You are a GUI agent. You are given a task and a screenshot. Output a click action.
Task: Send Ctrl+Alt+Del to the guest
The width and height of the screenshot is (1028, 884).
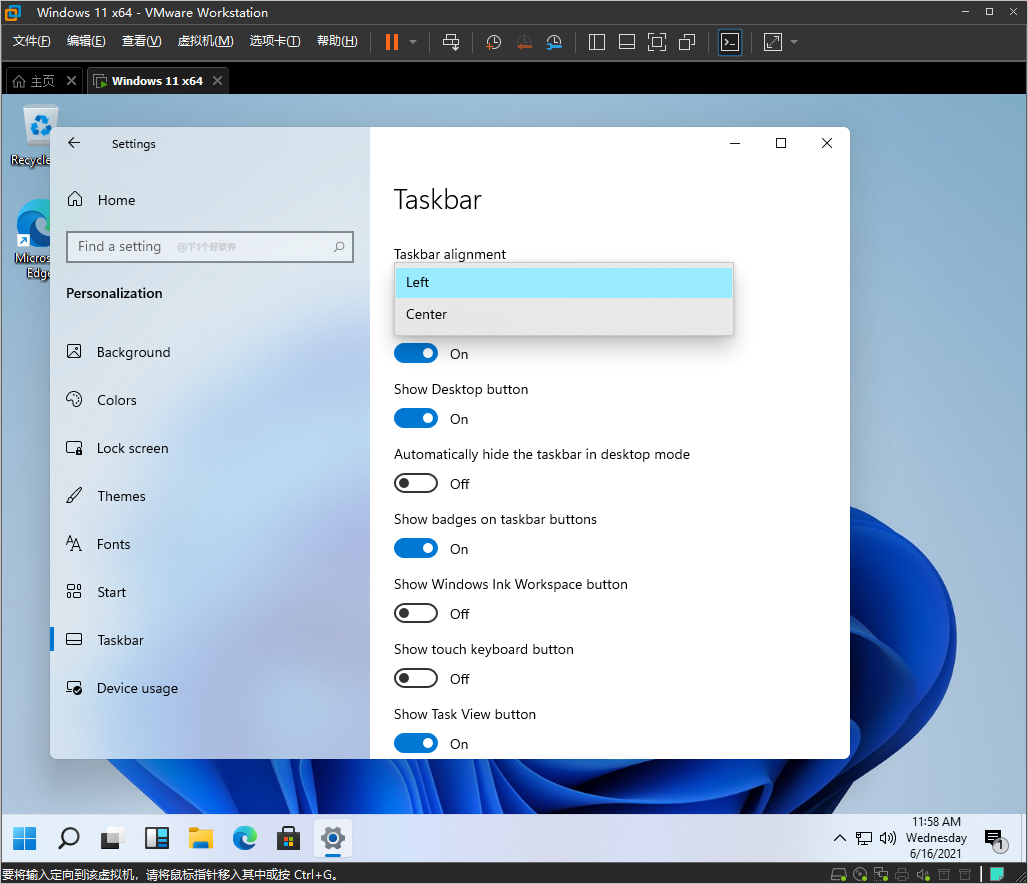451,42
